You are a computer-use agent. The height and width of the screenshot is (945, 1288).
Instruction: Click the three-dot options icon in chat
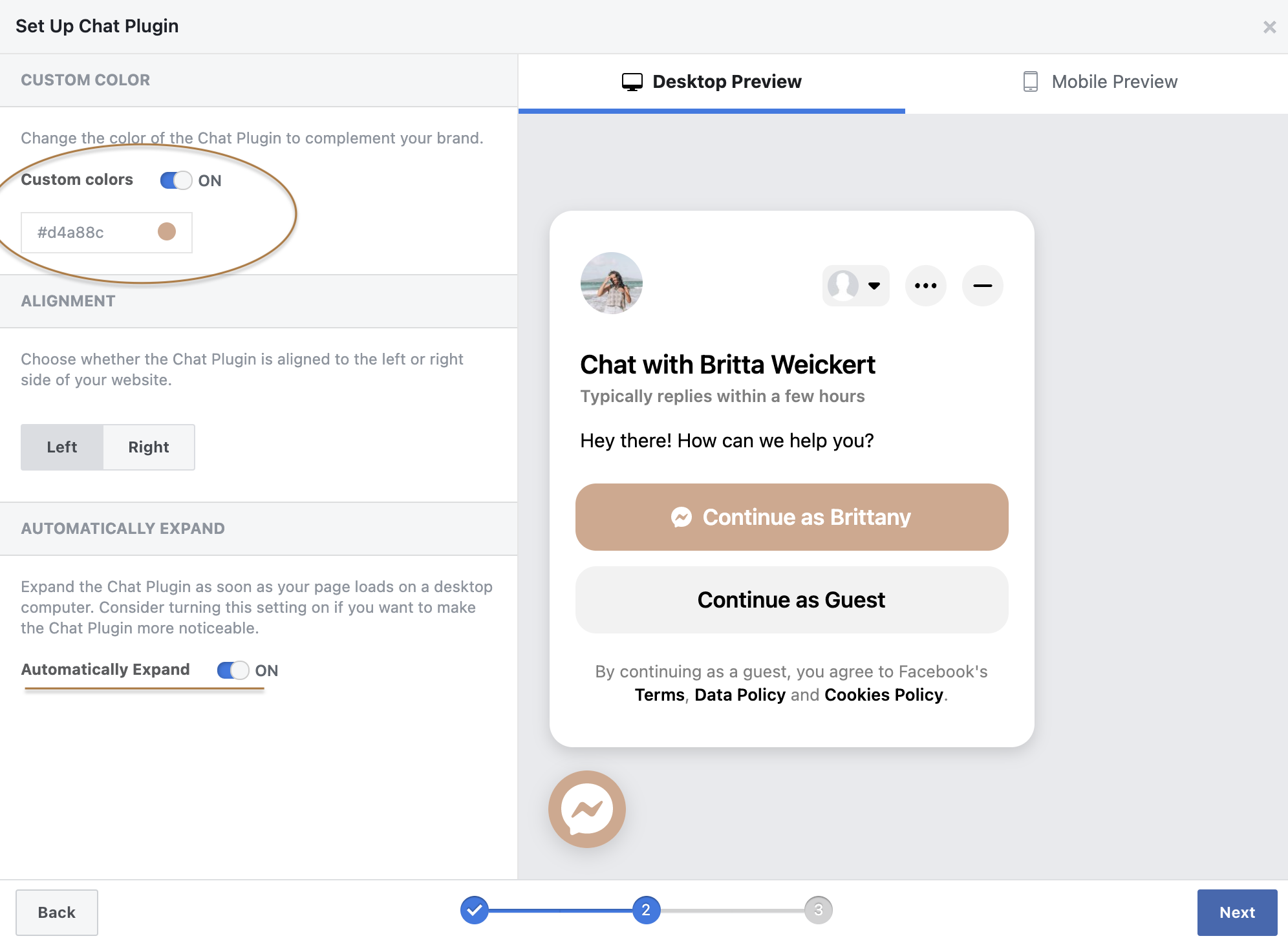tap(925, 286)
